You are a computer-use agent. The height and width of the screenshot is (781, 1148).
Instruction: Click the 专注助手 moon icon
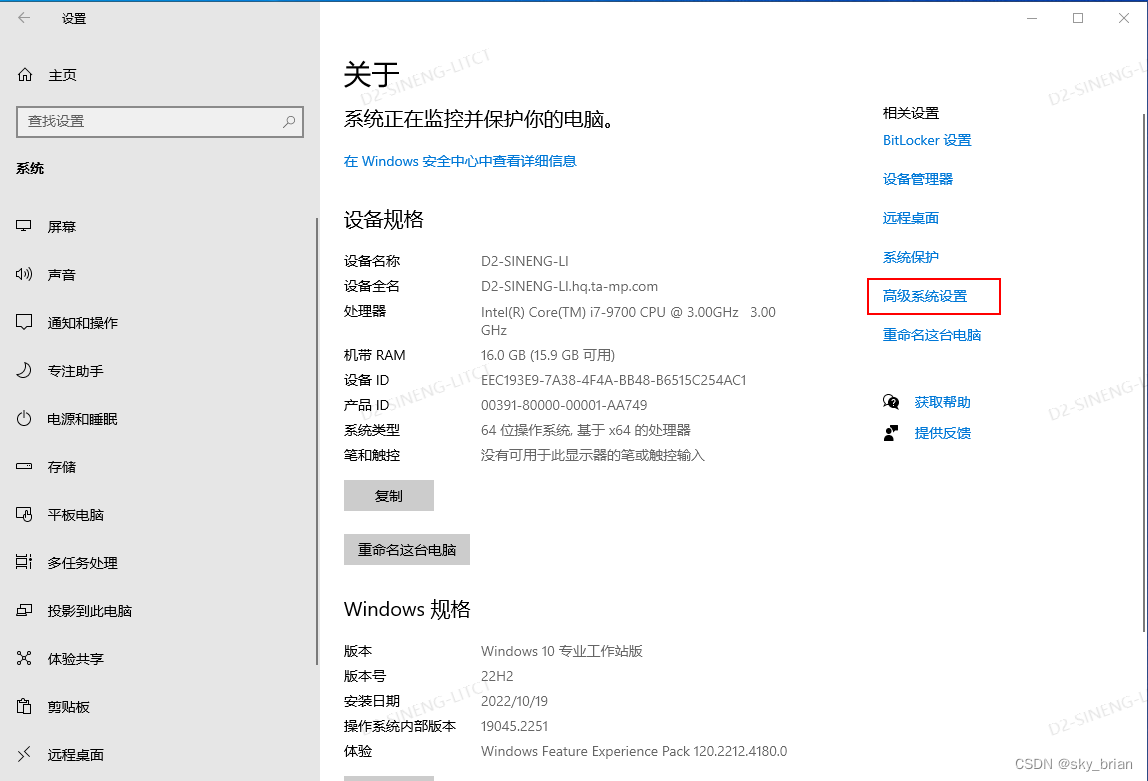tap(24, 370)
